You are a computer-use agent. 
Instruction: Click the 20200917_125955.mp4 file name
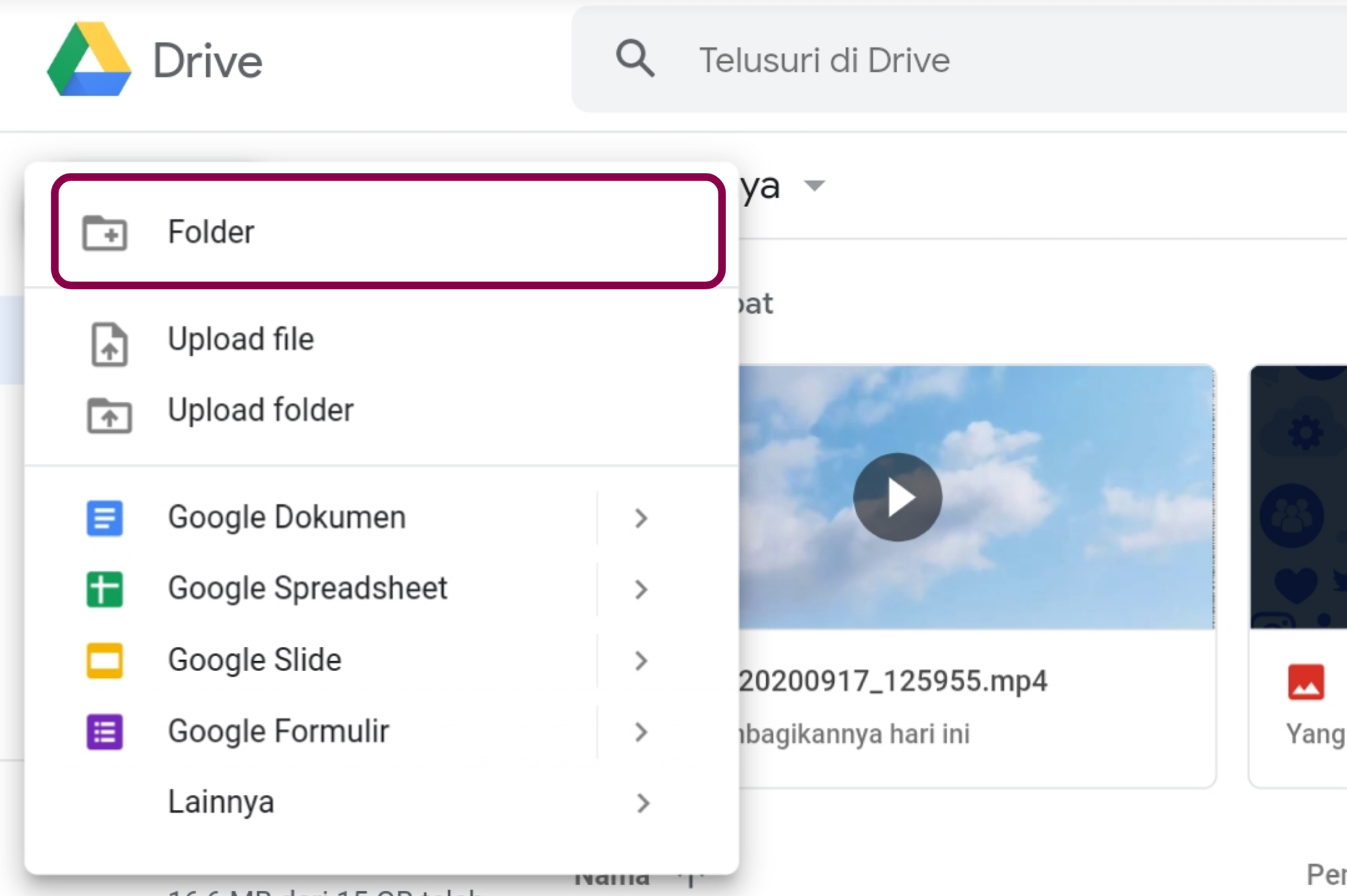point(893,681)
